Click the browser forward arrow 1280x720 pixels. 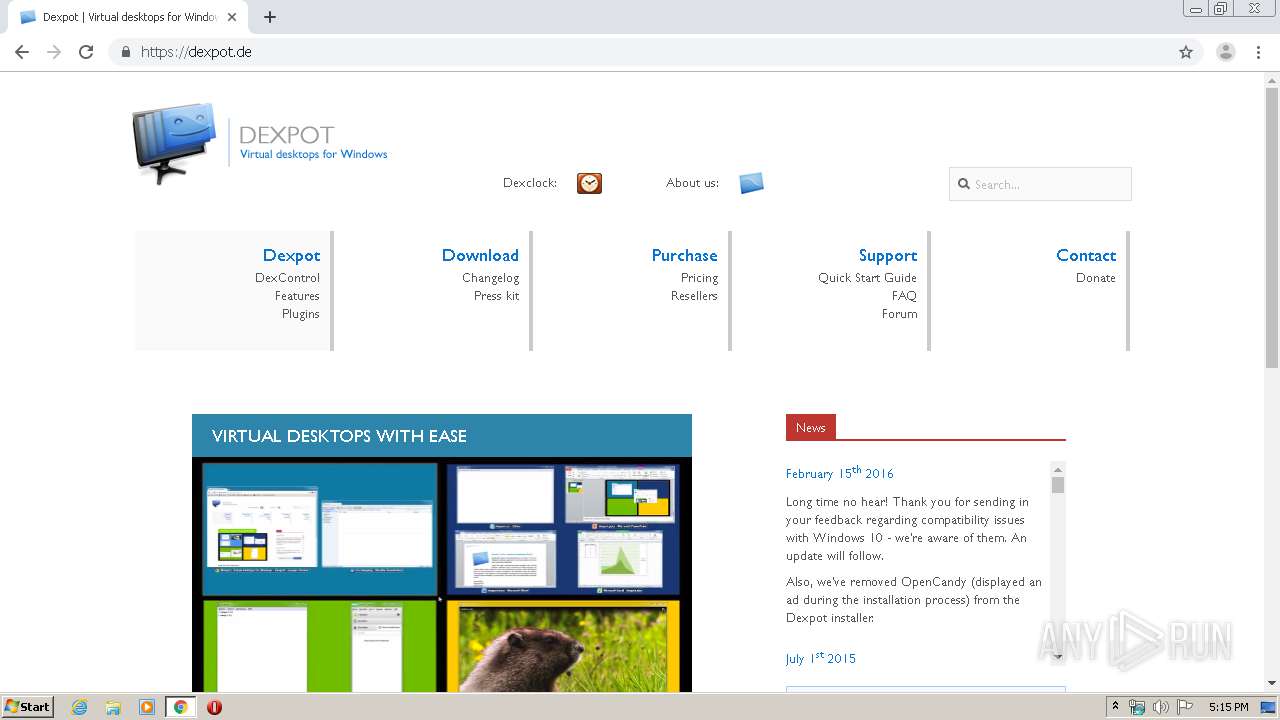pyautogui.click(x=54, y=52)
